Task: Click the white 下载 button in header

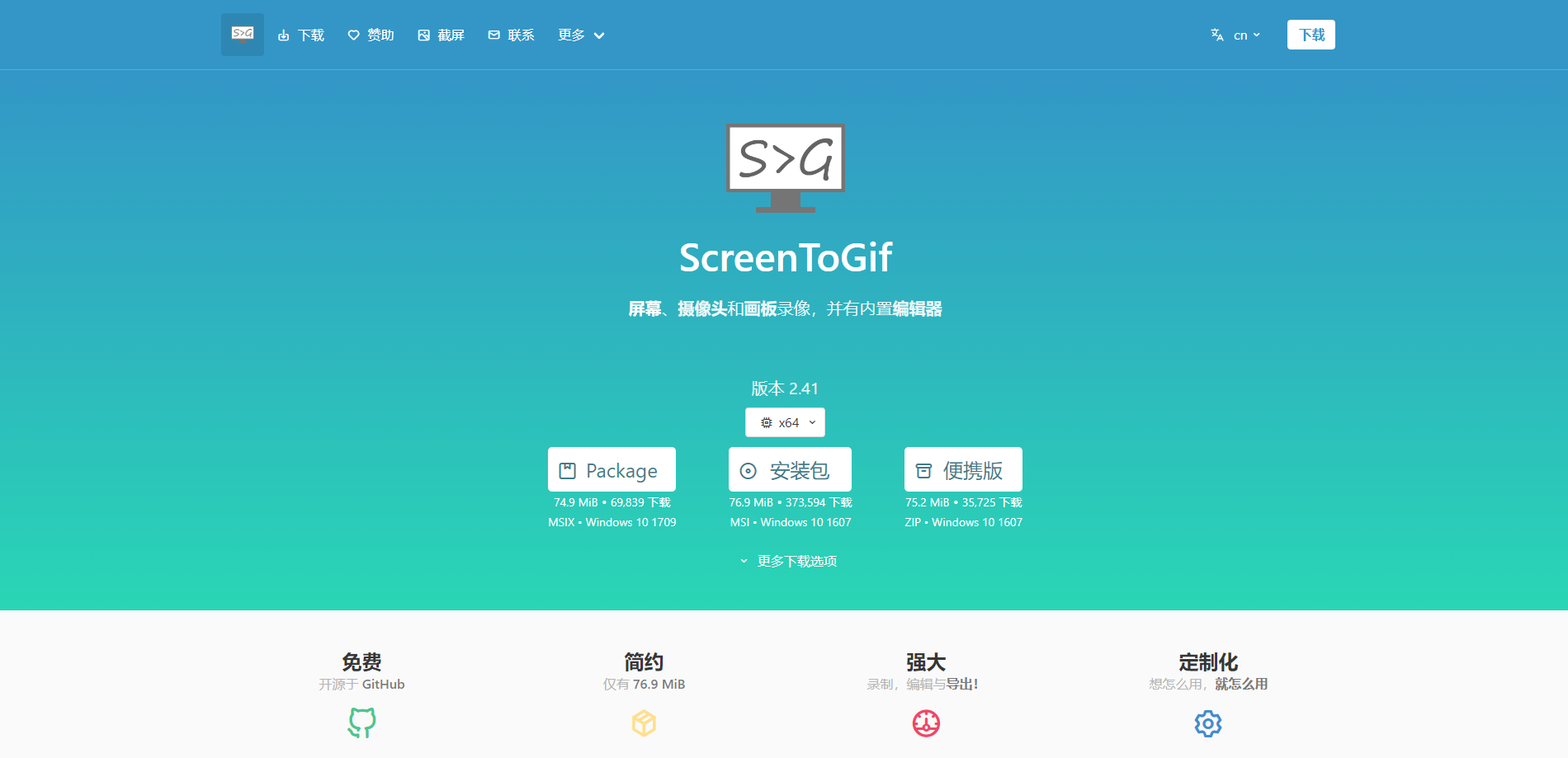Action: point(1311,35)
